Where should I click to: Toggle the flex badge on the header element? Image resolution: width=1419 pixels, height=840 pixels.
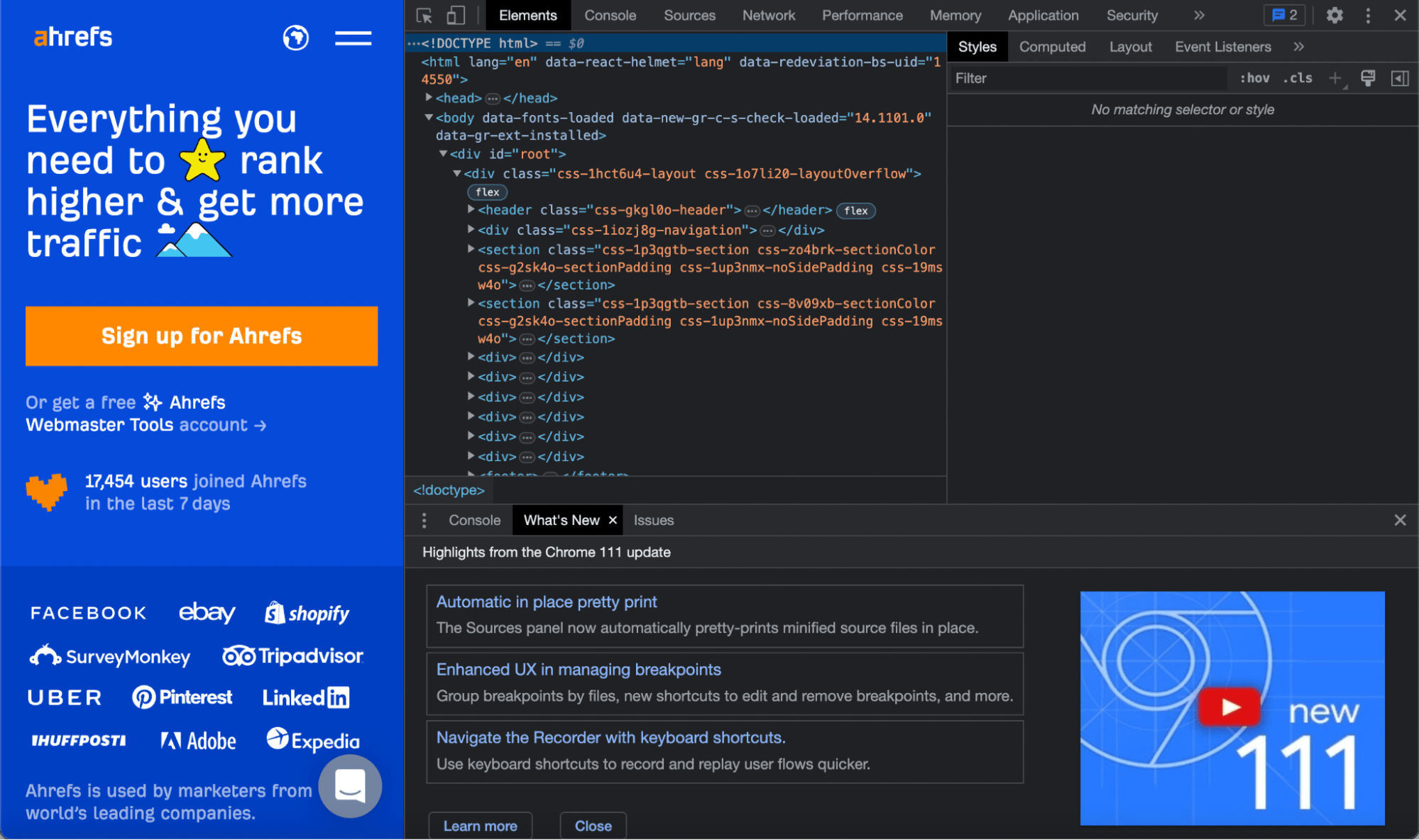855,210
